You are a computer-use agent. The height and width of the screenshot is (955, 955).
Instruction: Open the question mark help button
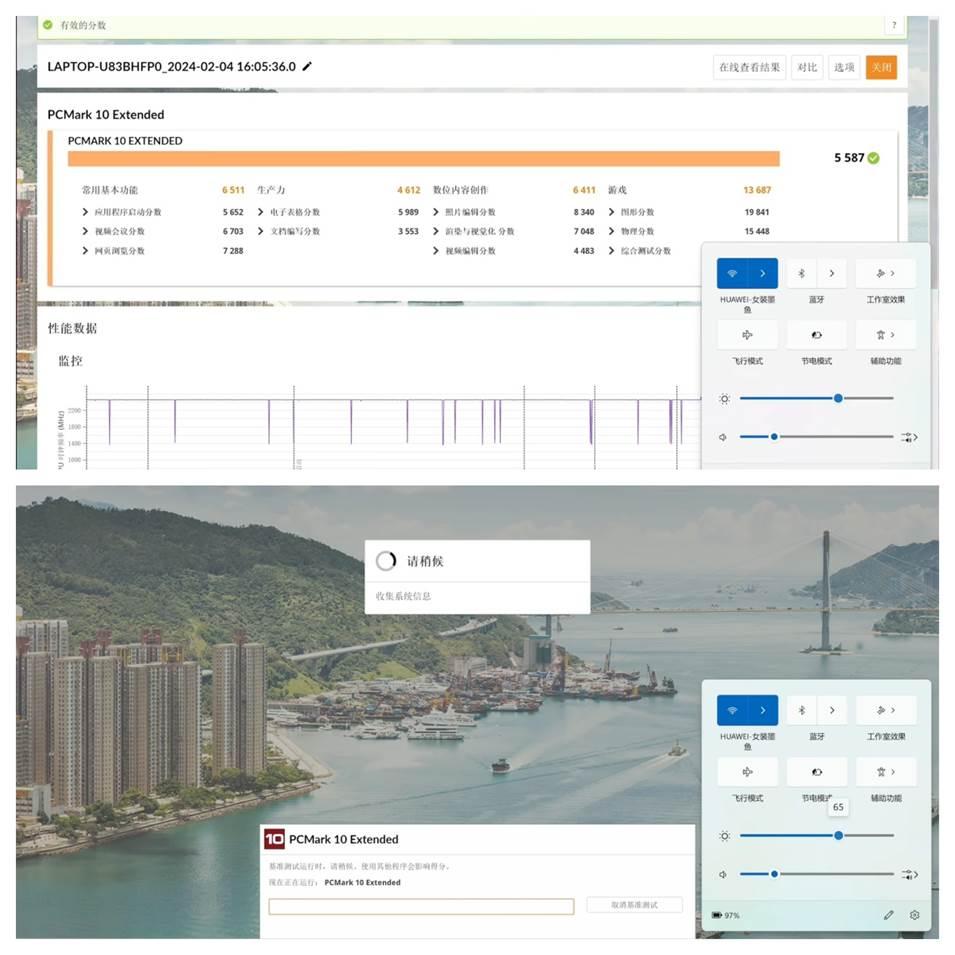pos(894,25)
